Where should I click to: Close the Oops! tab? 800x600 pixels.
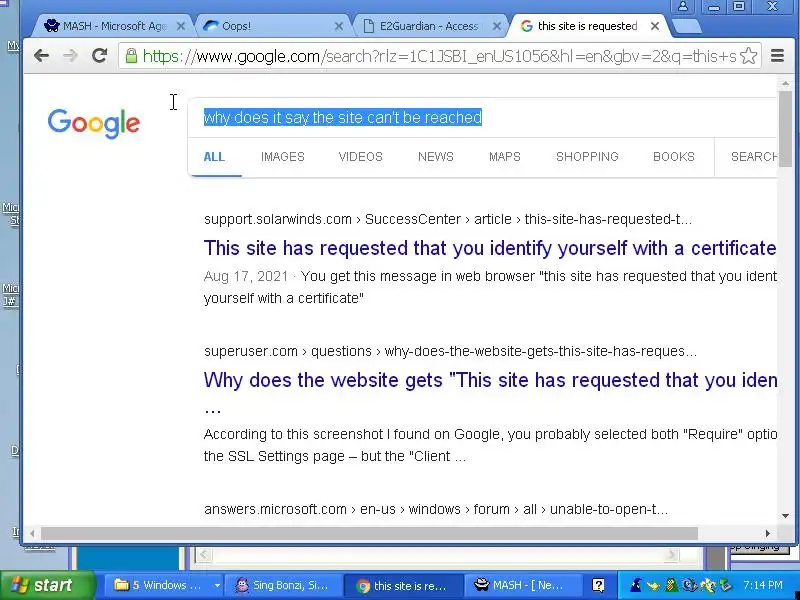[x=338, y=26]
